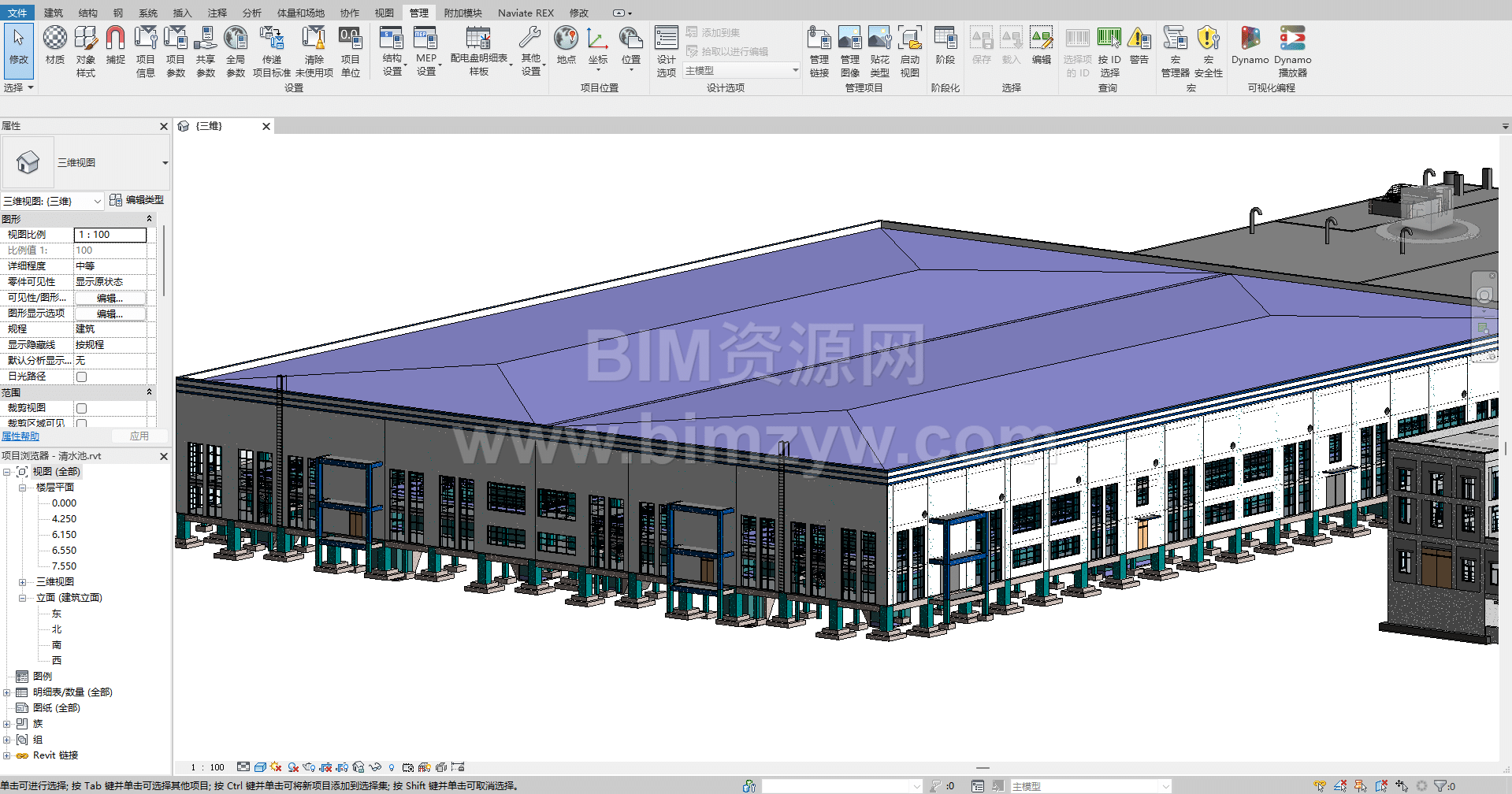The height and width of the screenshot is (794, 1512).
Task: Open Design Options (设计选项)
Action: [667, 51]
